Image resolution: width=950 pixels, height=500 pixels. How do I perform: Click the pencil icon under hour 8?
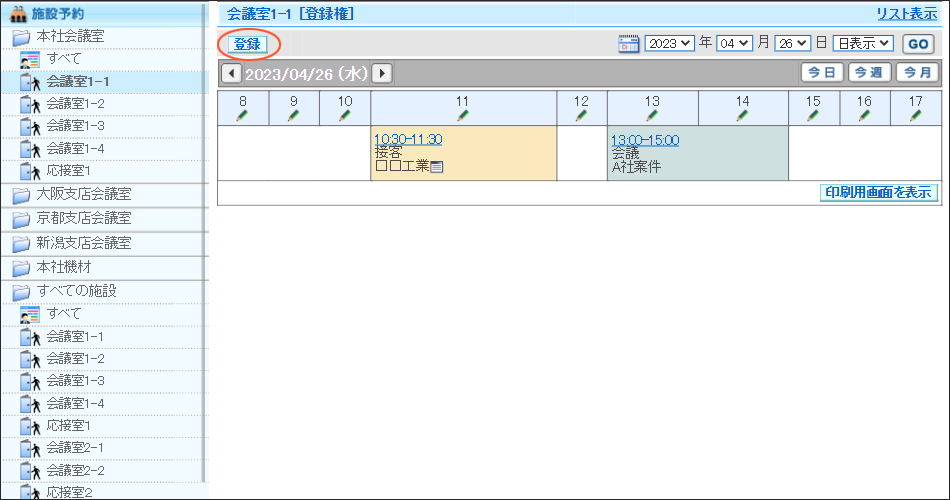pyautogui.click(x=242, y=116)
